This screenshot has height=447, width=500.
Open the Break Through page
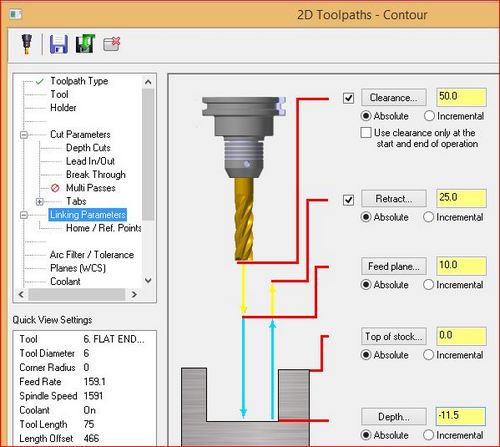pyautogui.click(x=96, y=175)
